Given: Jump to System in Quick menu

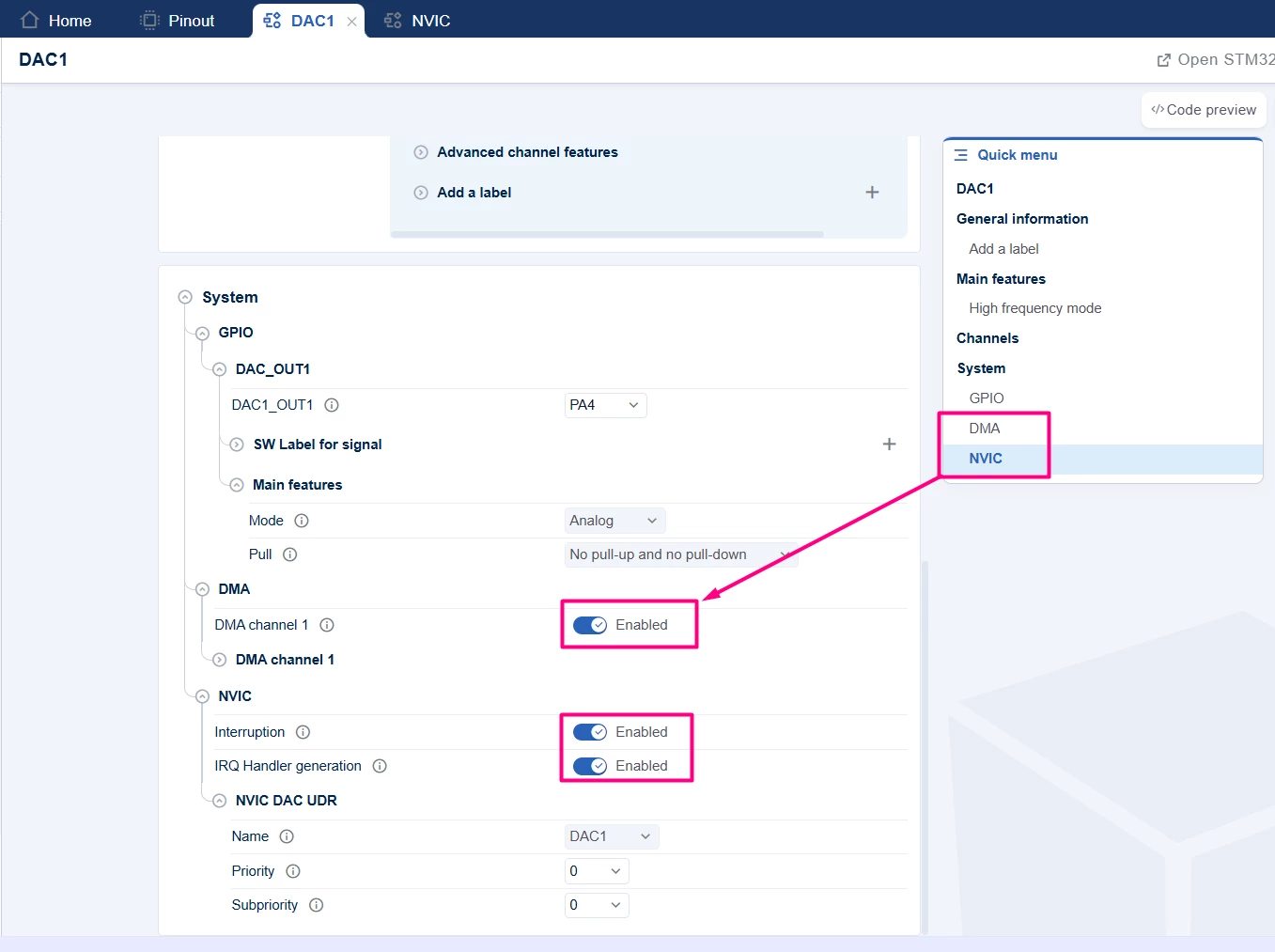Looking at the screenshot, I should tap(981, 368).
